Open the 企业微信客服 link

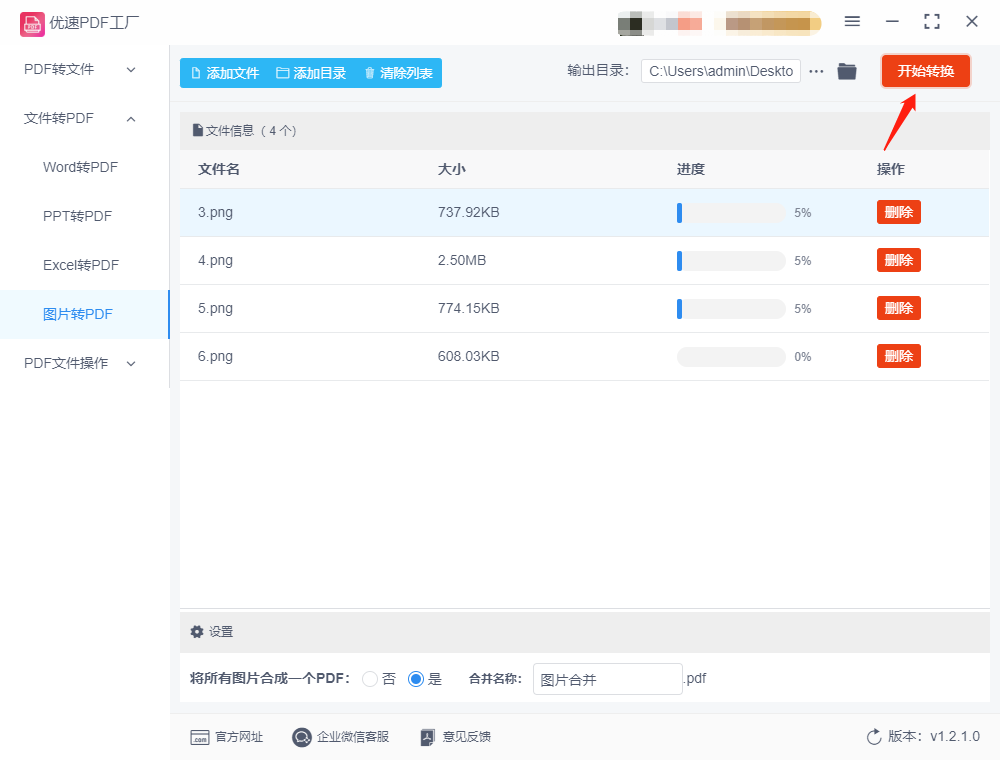[x=353, y=737]
